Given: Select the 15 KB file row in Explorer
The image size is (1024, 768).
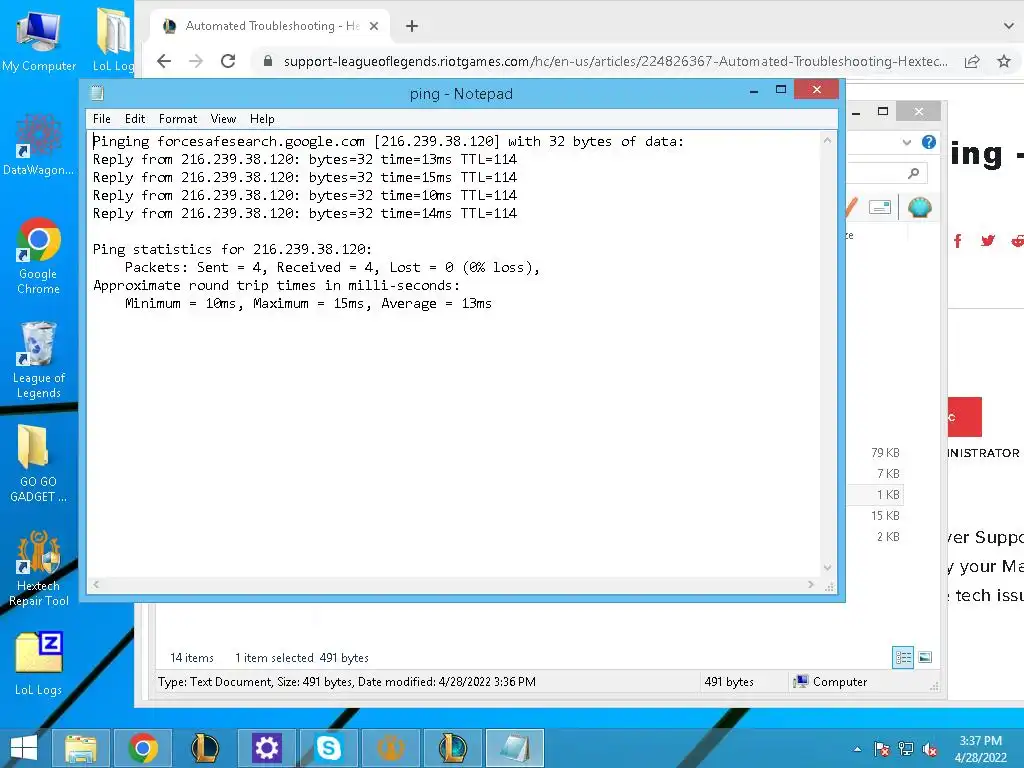Looking at the screenshot, I should [x=874, y=515].
